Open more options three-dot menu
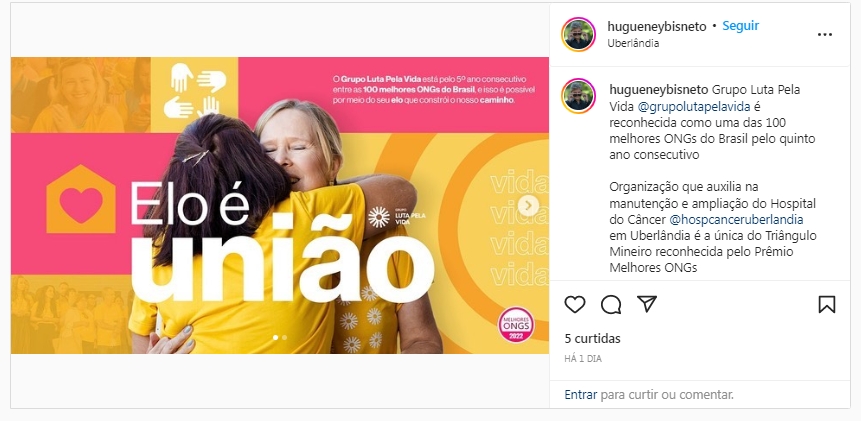This screenshot has height=421, width=861. tap(825, 34)
